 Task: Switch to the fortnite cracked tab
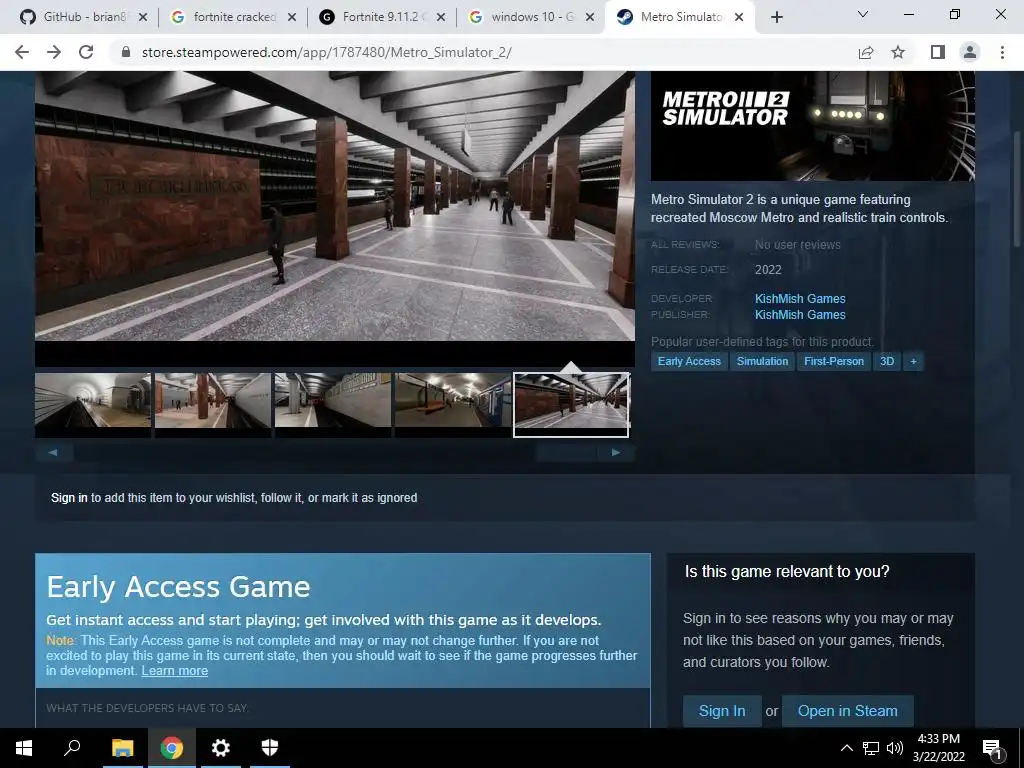tap(232, 17)
